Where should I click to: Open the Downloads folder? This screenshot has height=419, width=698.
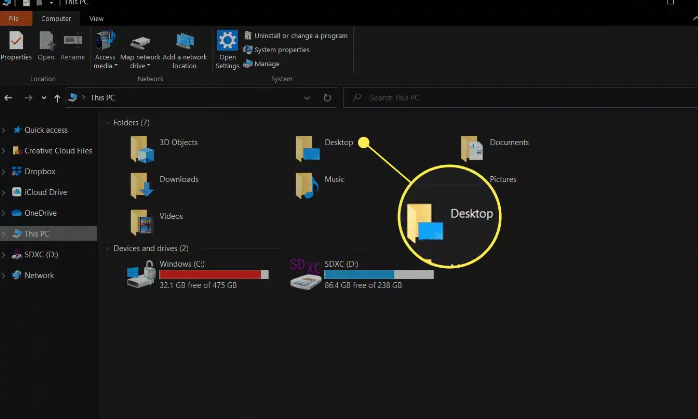pyautogui.click(x=145, y=185)
